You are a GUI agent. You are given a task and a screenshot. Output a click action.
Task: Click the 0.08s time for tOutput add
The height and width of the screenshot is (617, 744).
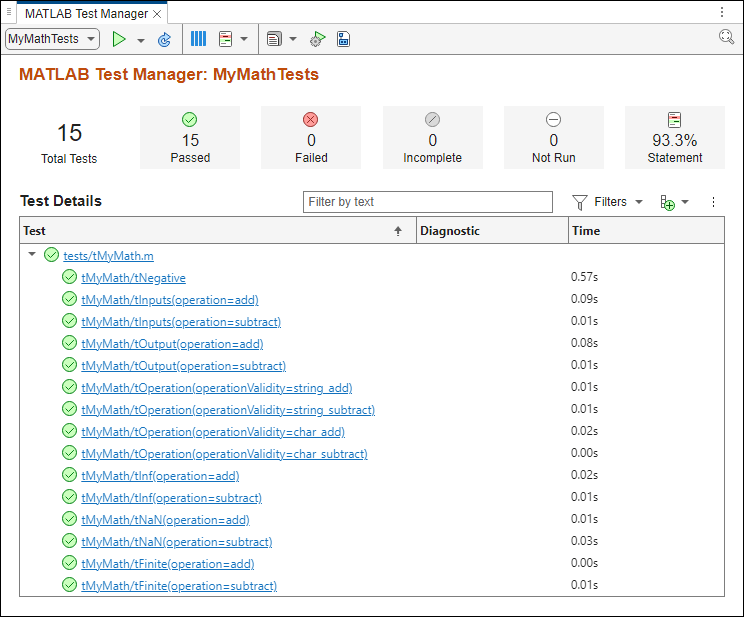[x=584, y=343]
